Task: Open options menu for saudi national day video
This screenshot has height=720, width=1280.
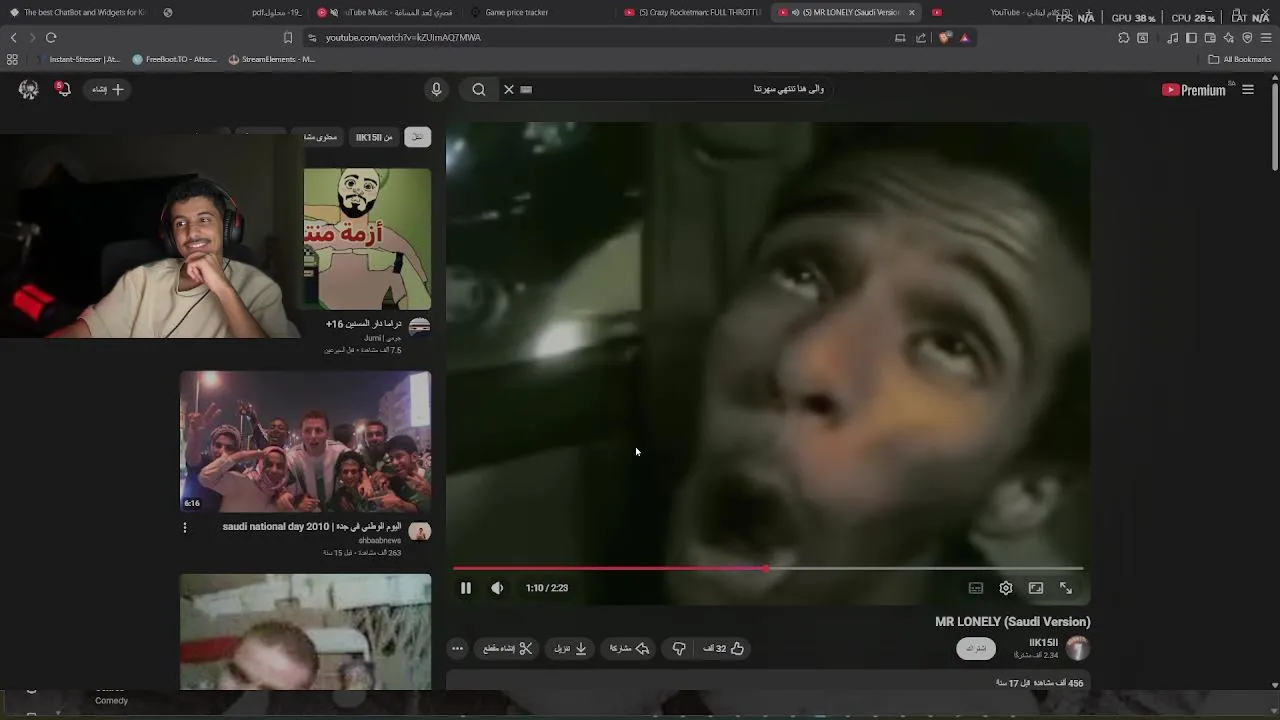Action: [x=185, y=527]
